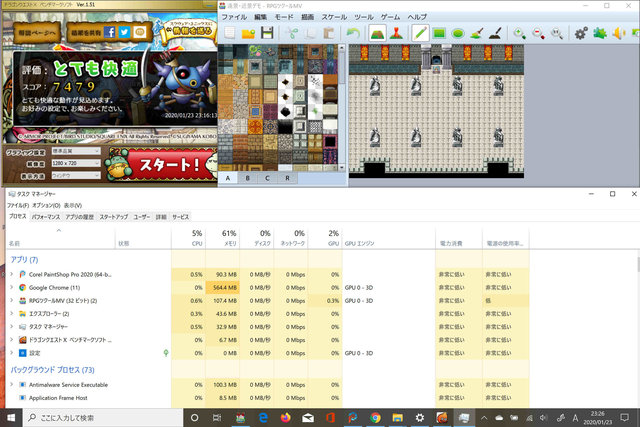Open the Database gear icon
Image resolution: width=640 pixels, height=427 pixels.
(x=581, y=33)
